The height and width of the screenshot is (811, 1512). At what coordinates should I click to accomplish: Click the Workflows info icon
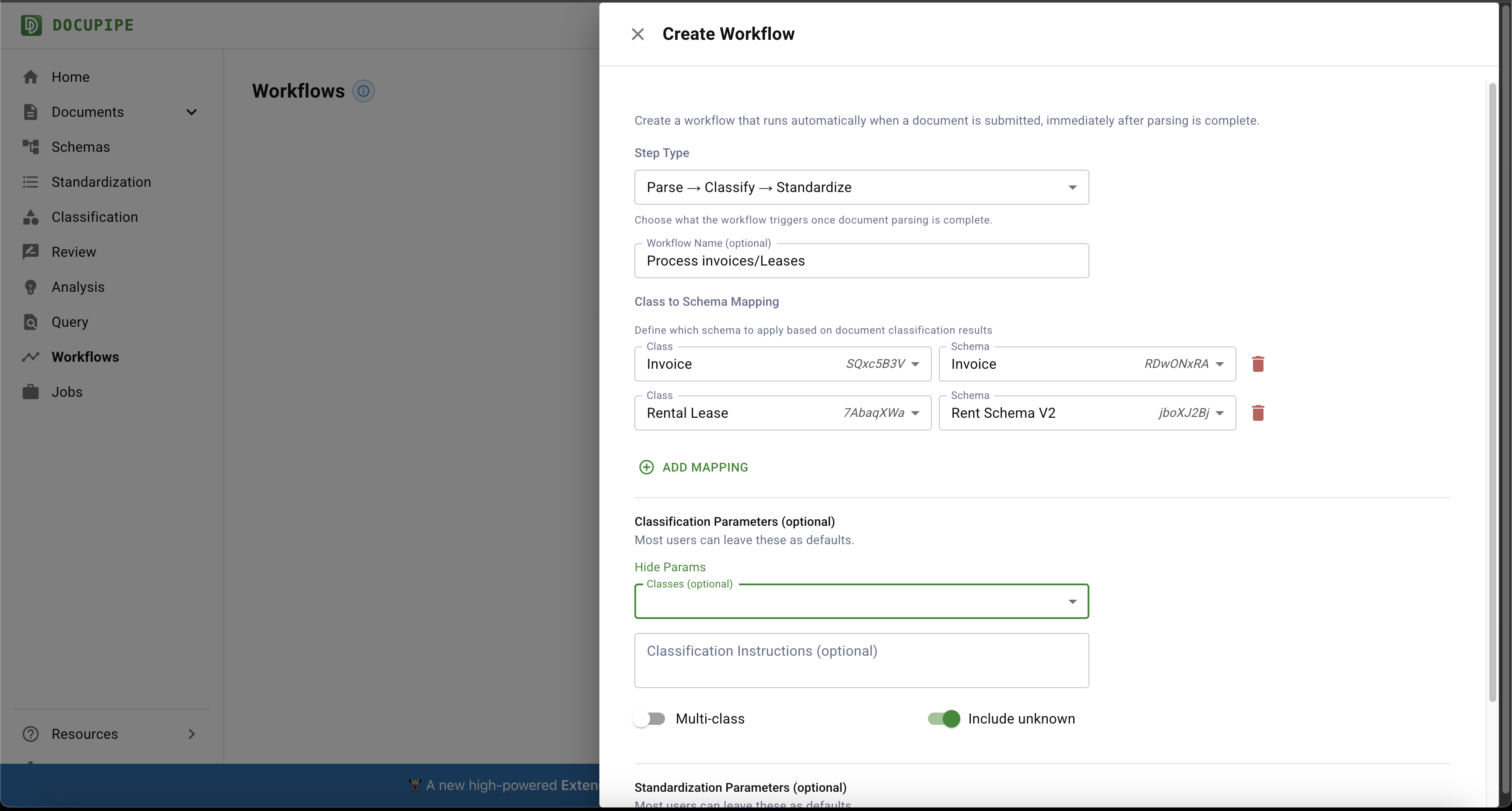coord(363,91)
